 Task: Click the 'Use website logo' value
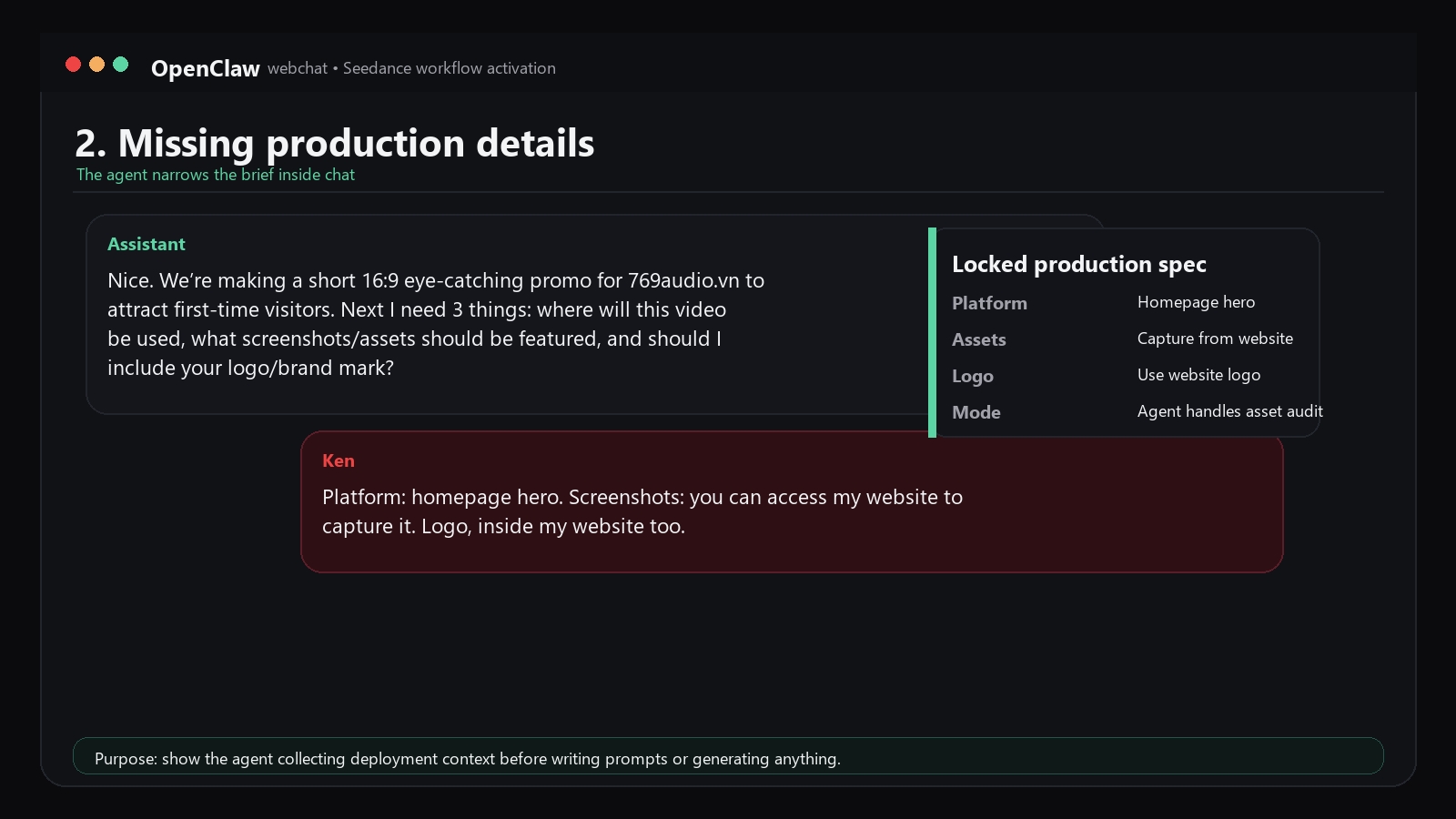(x=1198, y=375)
